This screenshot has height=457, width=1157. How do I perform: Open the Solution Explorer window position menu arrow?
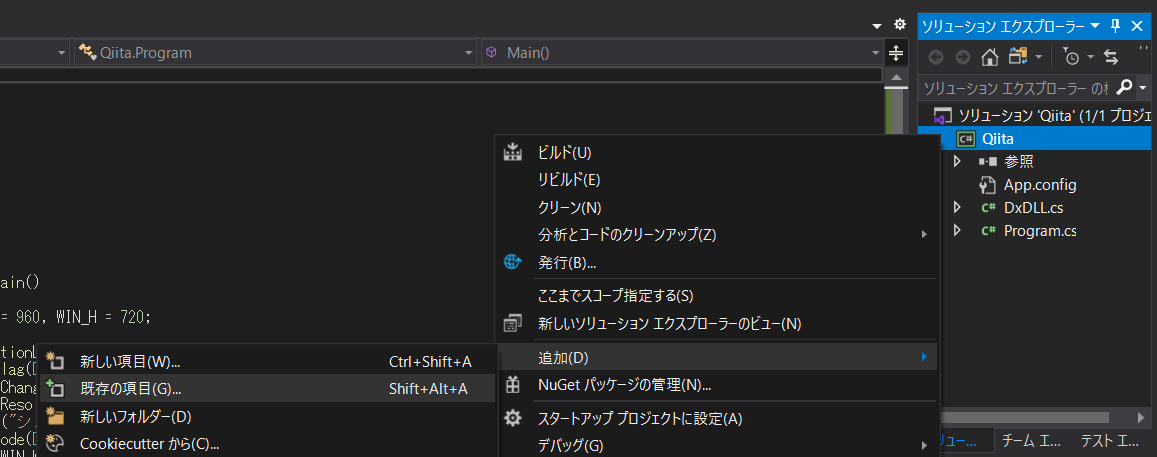click(x=1094, y=27)
